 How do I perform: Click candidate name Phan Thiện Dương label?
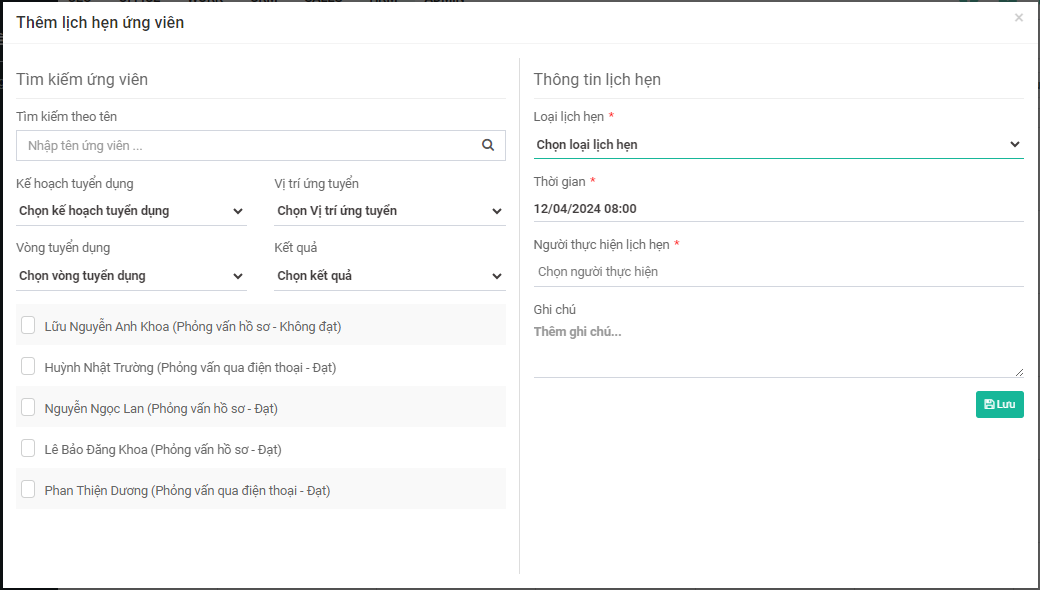187,490
